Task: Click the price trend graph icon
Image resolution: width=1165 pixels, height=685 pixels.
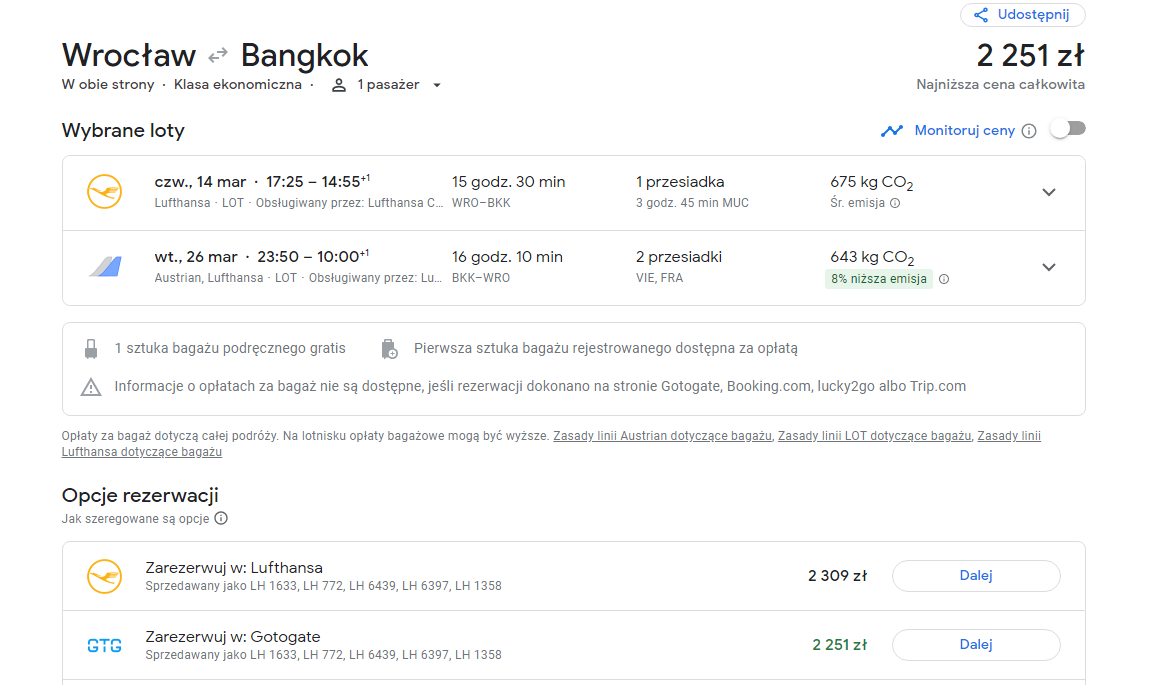Action: 892,131
